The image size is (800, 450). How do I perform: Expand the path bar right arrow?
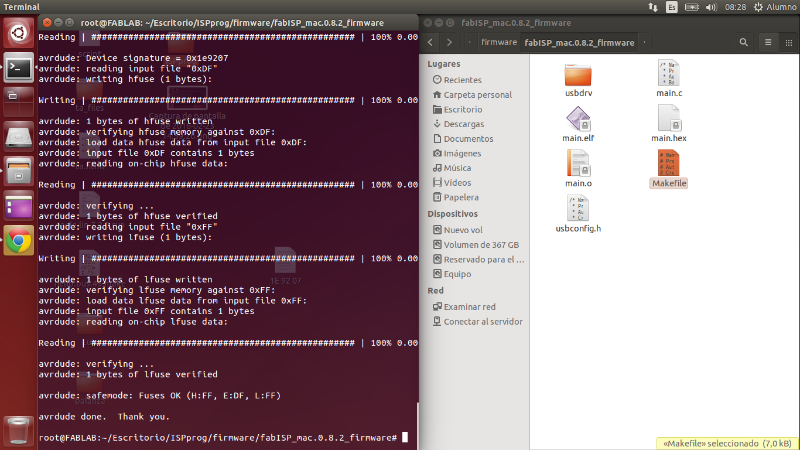644,42
